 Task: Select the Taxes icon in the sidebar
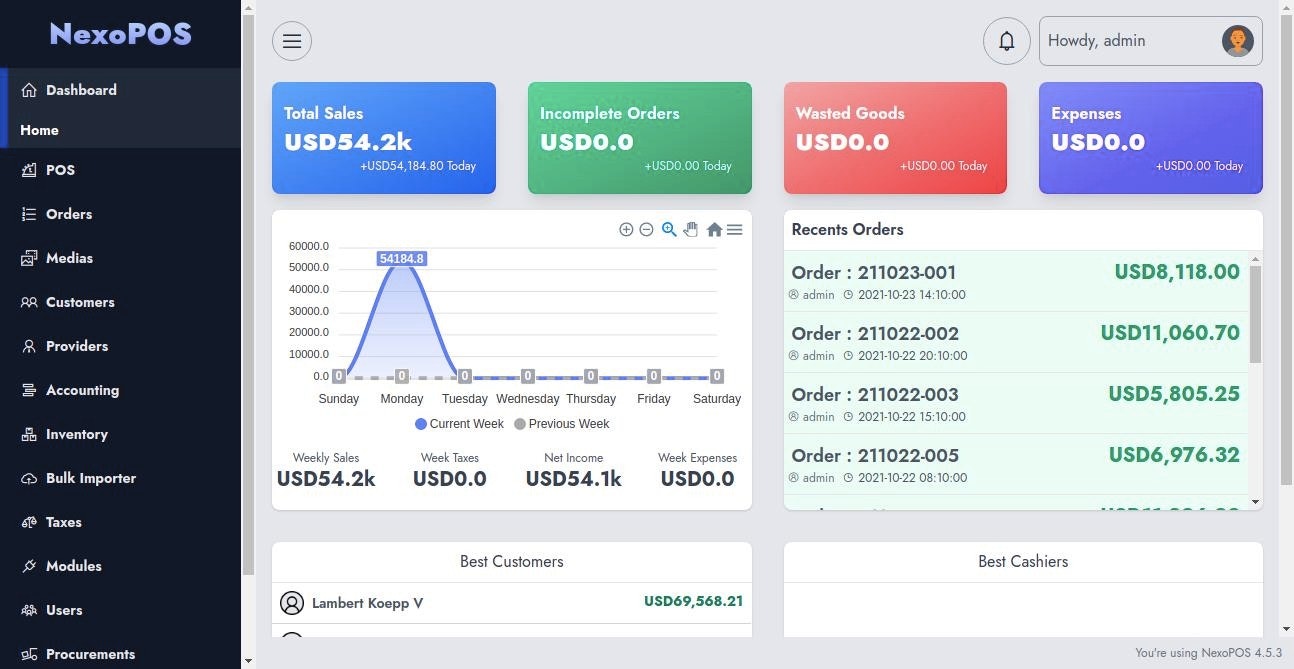click(29, 522)
